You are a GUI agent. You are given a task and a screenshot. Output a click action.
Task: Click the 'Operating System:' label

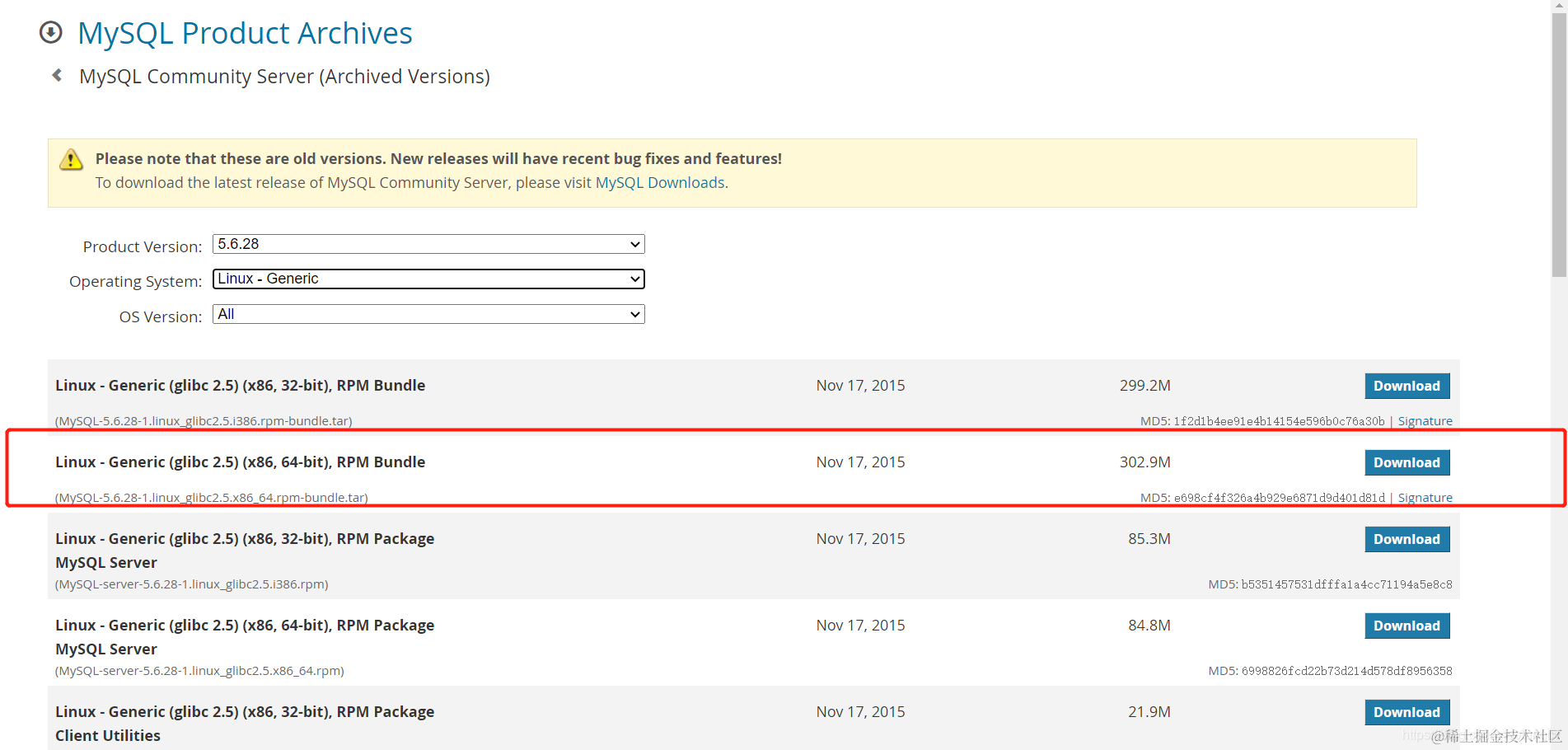[x=136, y=282]
